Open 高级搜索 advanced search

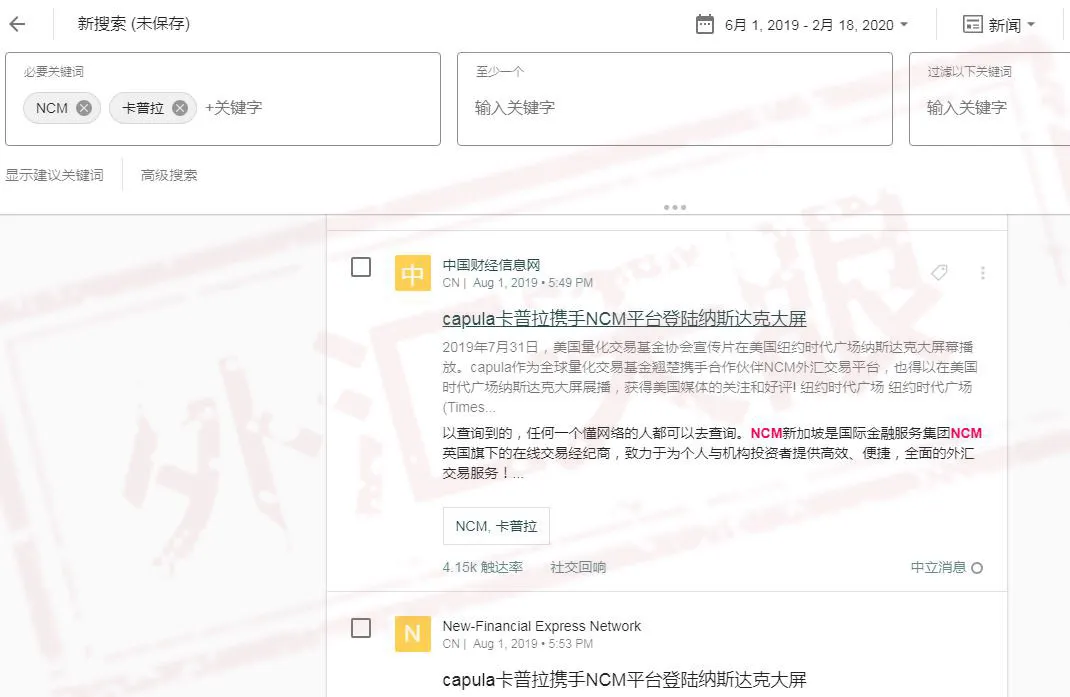coord(169,175)
